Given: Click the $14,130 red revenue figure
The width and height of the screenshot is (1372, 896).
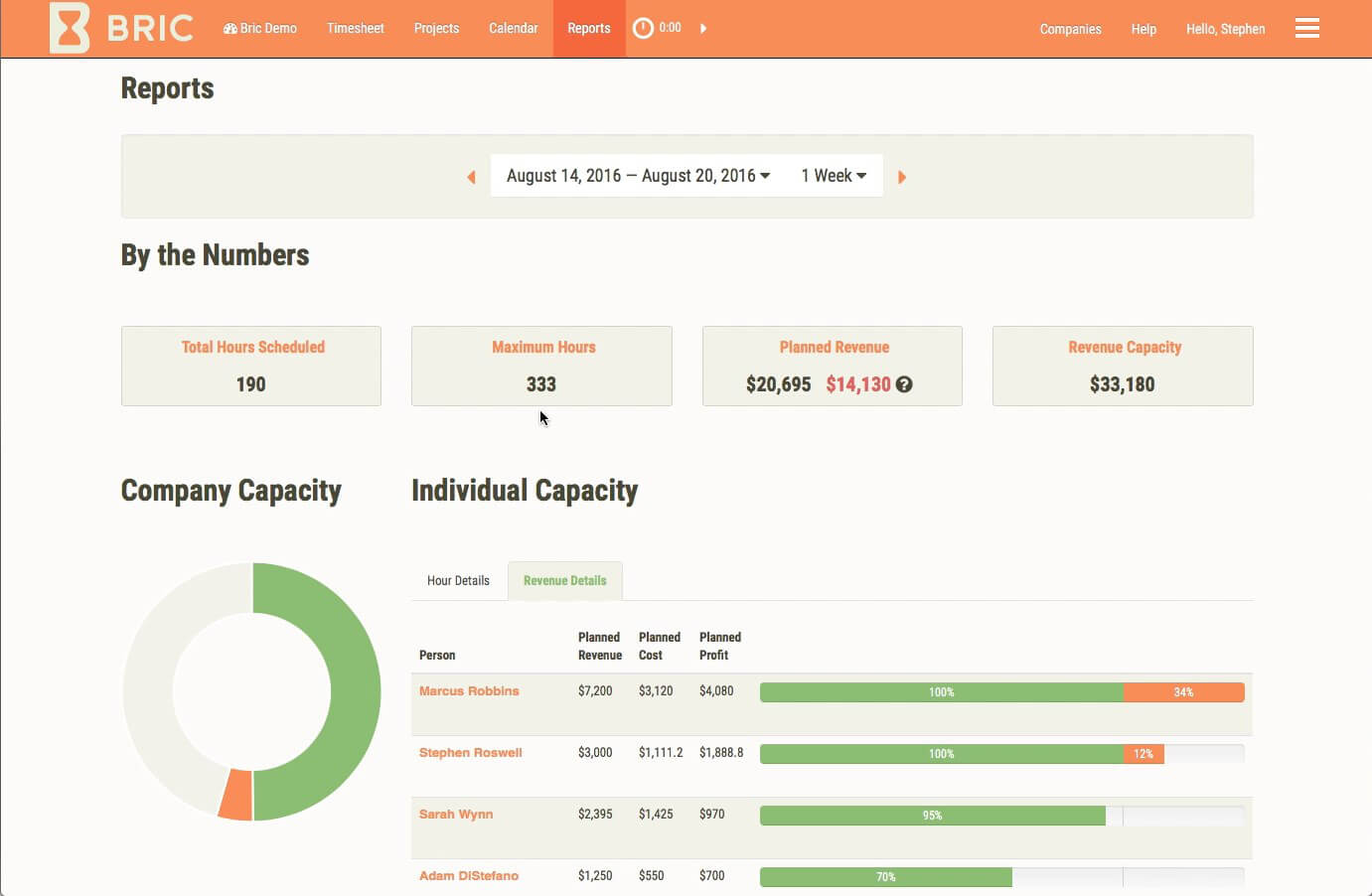Looking at the screenshot, I should point(858,384).
